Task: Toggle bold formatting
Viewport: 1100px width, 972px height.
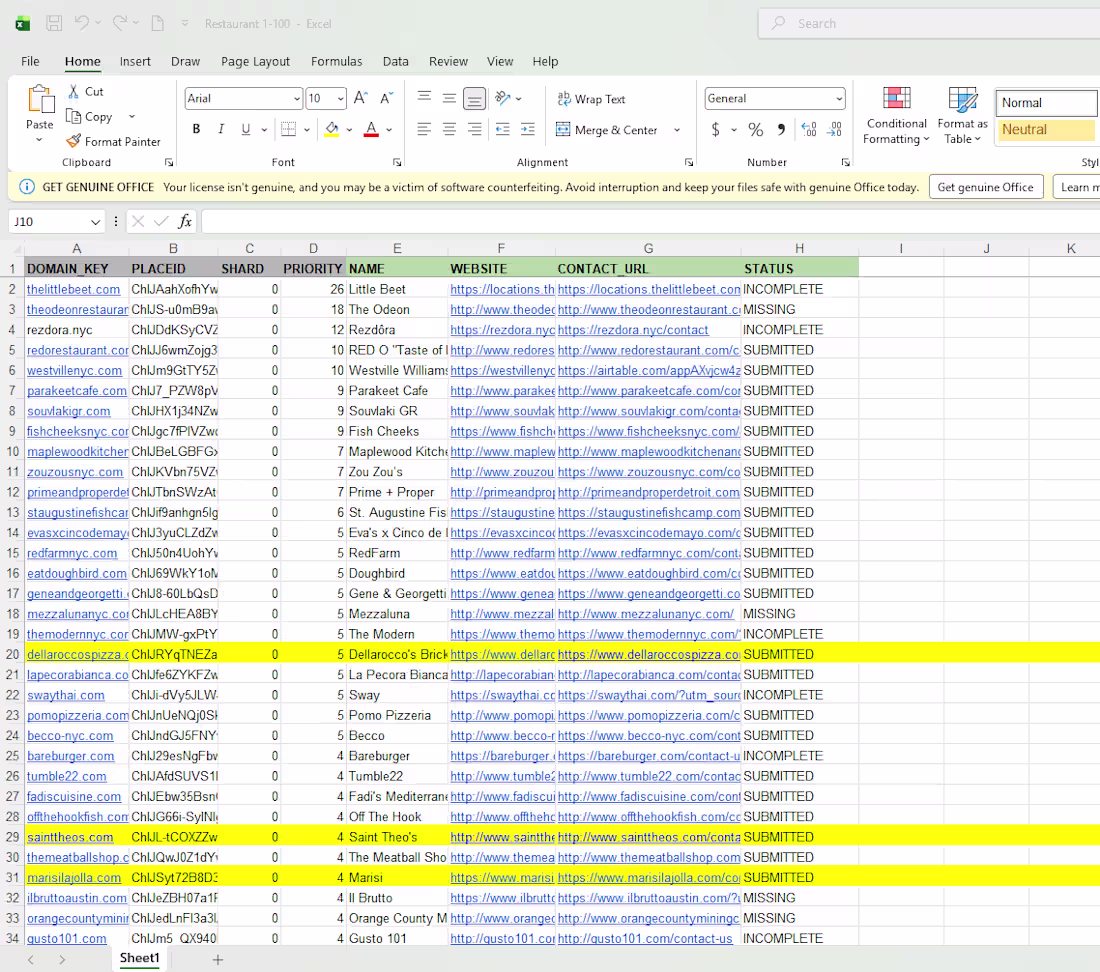Action: point(196,129)
